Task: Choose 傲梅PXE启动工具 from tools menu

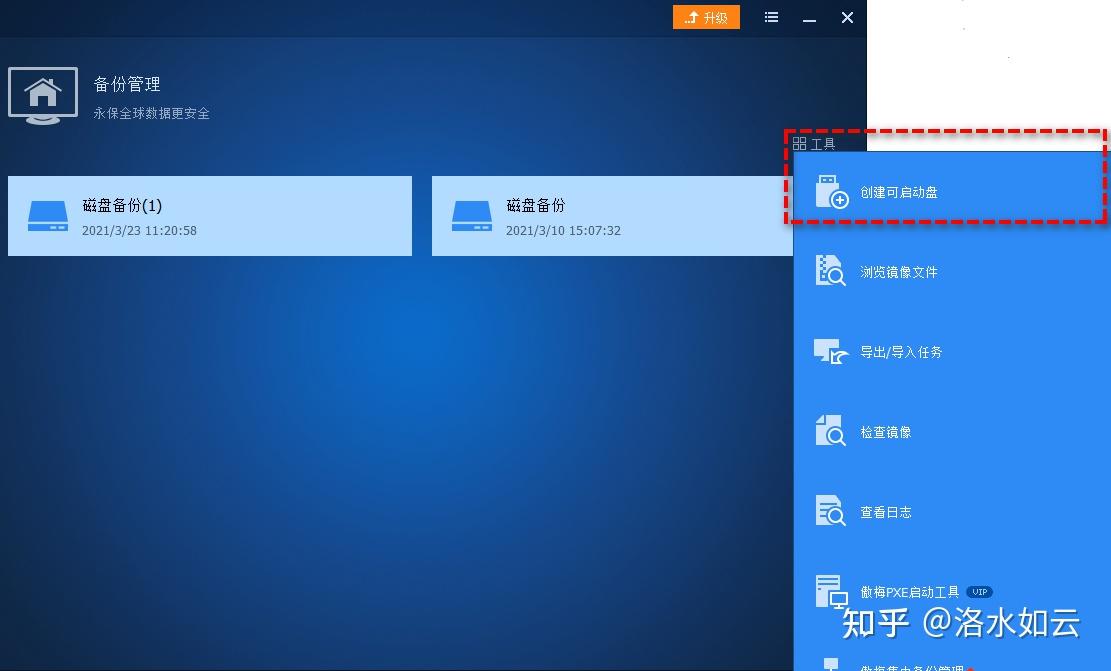Action: tap(952, 592)
